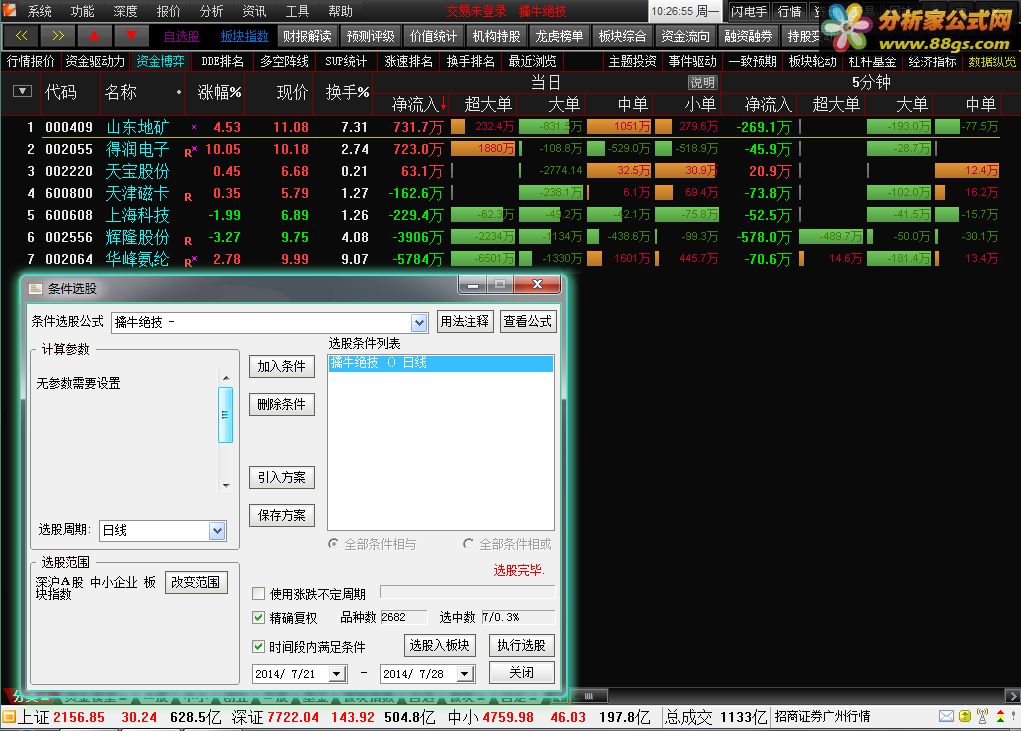Click the signal antenna icon in the status bar
This screenshot has width=1021, height=731.
click(x=982, y=717)
